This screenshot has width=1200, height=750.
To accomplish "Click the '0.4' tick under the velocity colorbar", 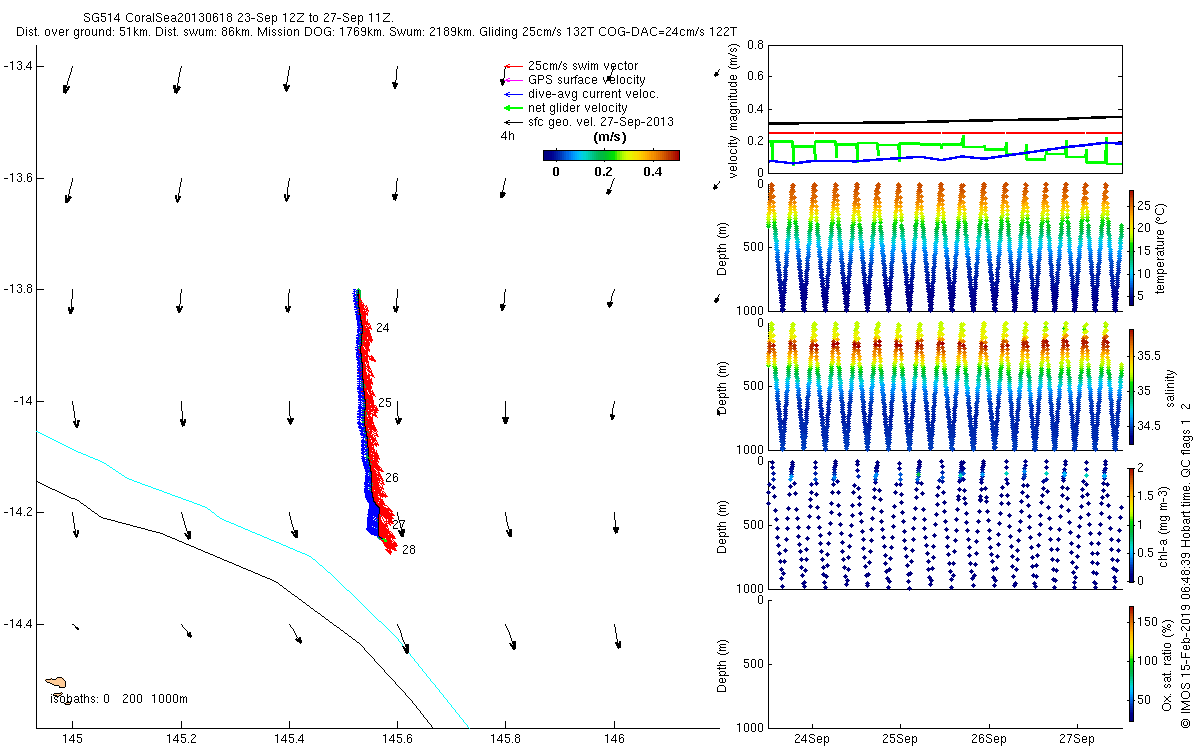I will (x=653, y=172).
